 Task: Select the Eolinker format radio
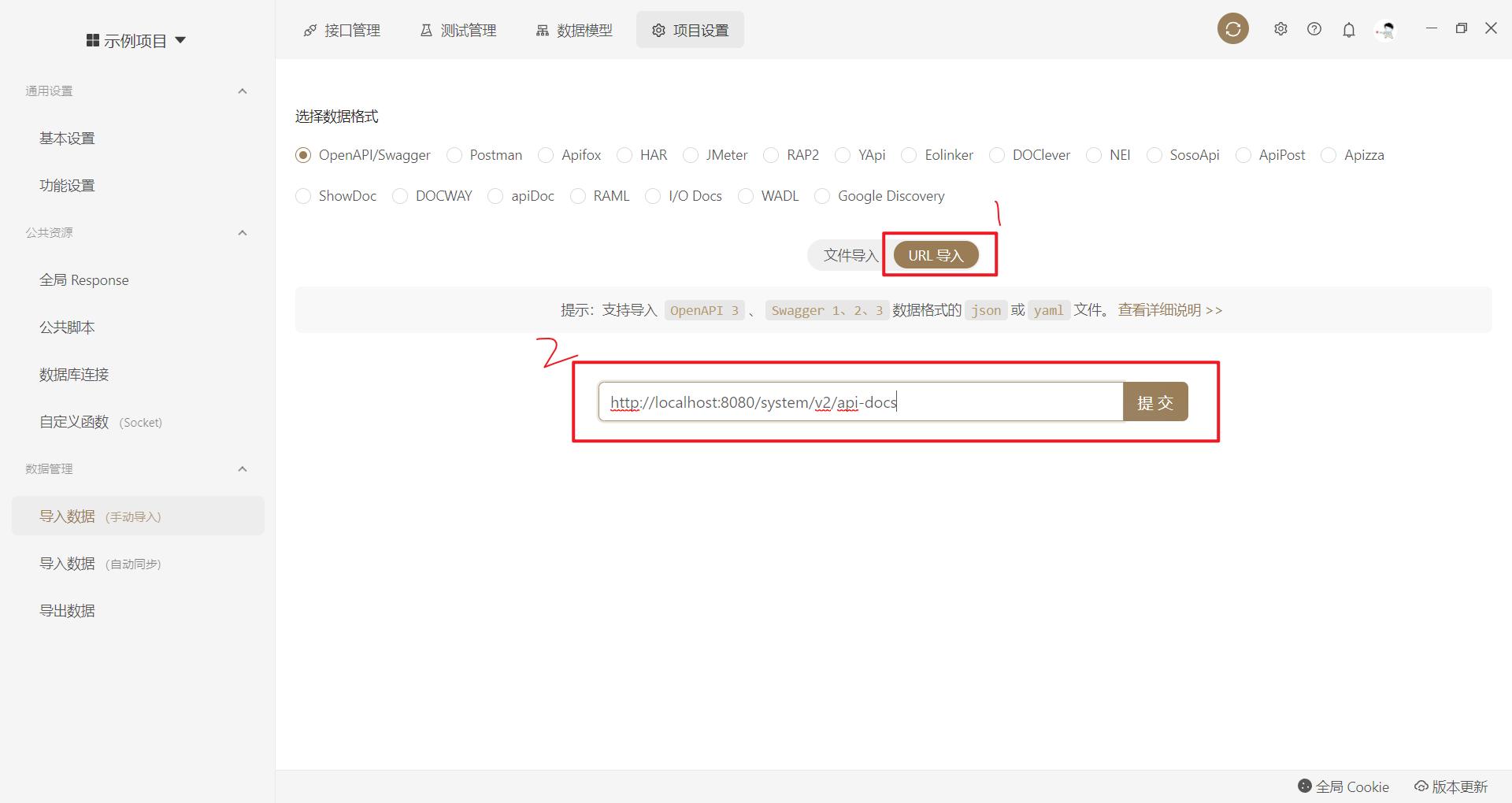coord(909,155)
